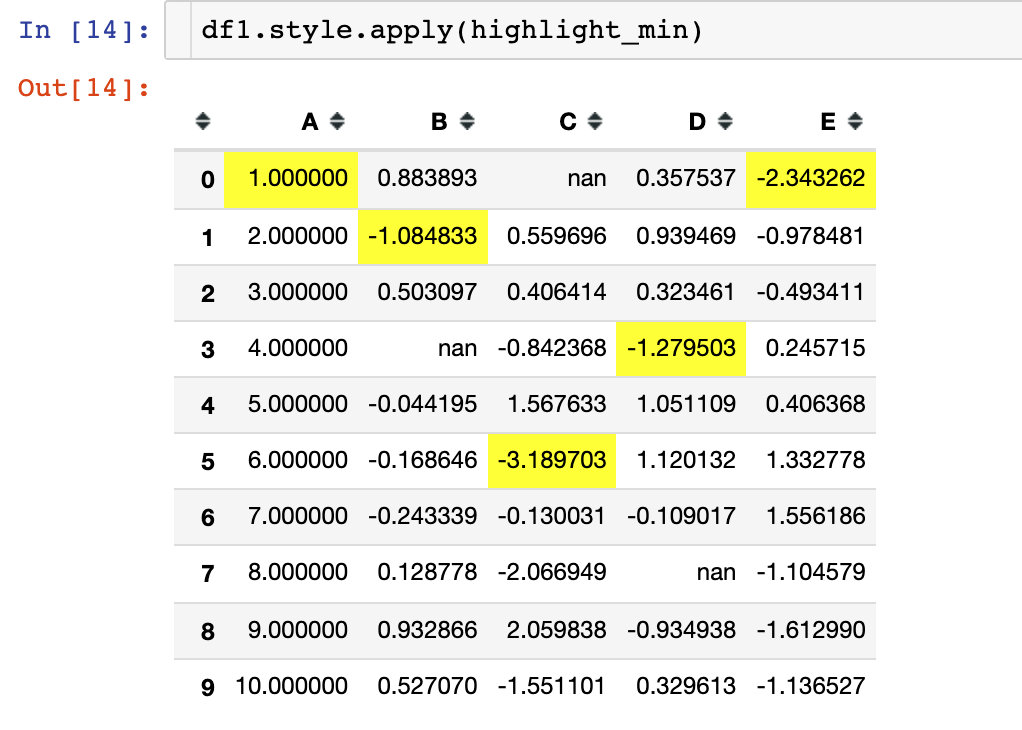Select cell 0.883893 in row 0

click(422, 179)
